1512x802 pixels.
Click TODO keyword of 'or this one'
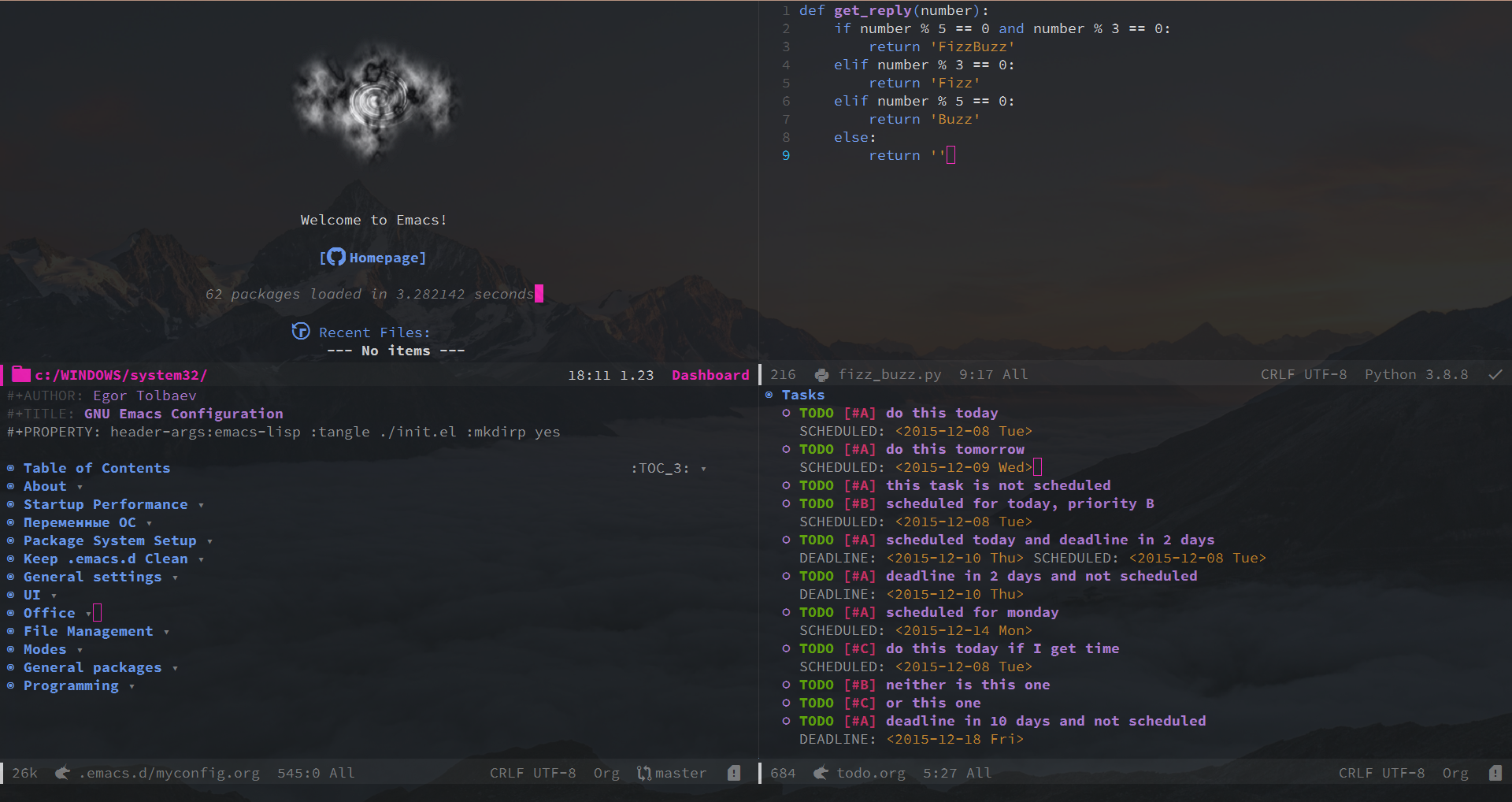click(x=816, y=703)
